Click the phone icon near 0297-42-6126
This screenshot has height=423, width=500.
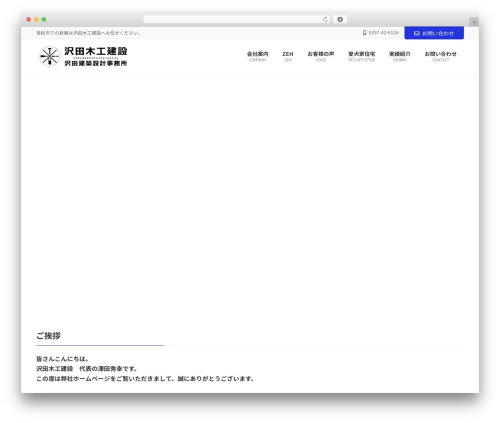[x=365, y=33]
